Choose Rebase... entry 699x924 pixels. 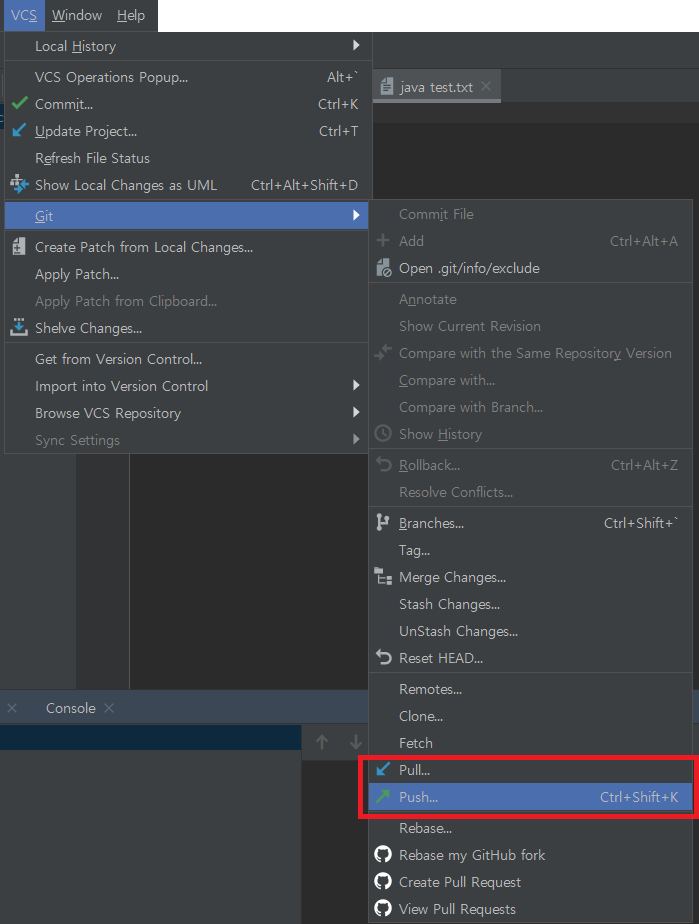(x=530, y=828)
